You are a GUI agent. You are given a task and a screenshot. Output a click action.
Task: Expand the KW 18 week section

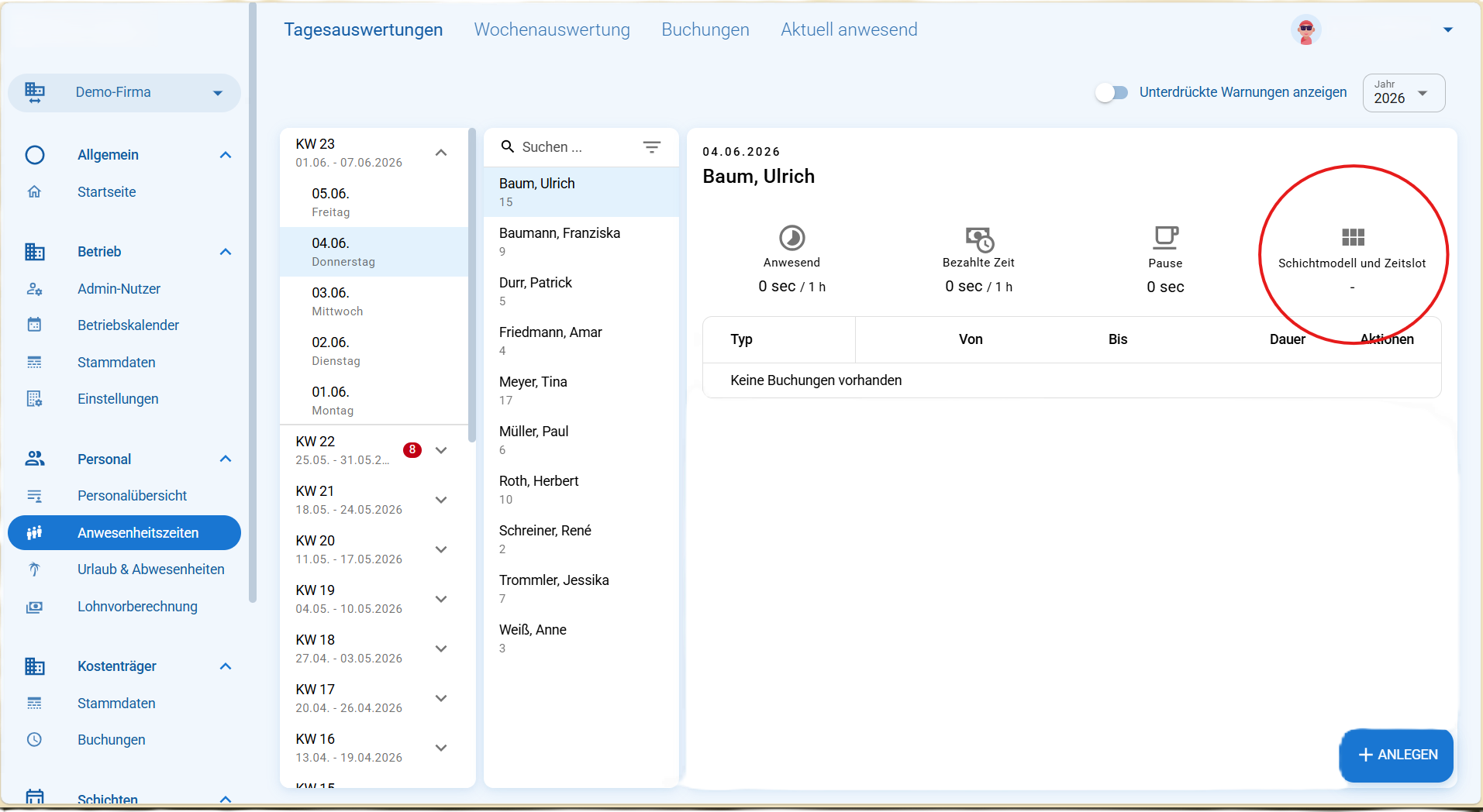pos(441,649)
